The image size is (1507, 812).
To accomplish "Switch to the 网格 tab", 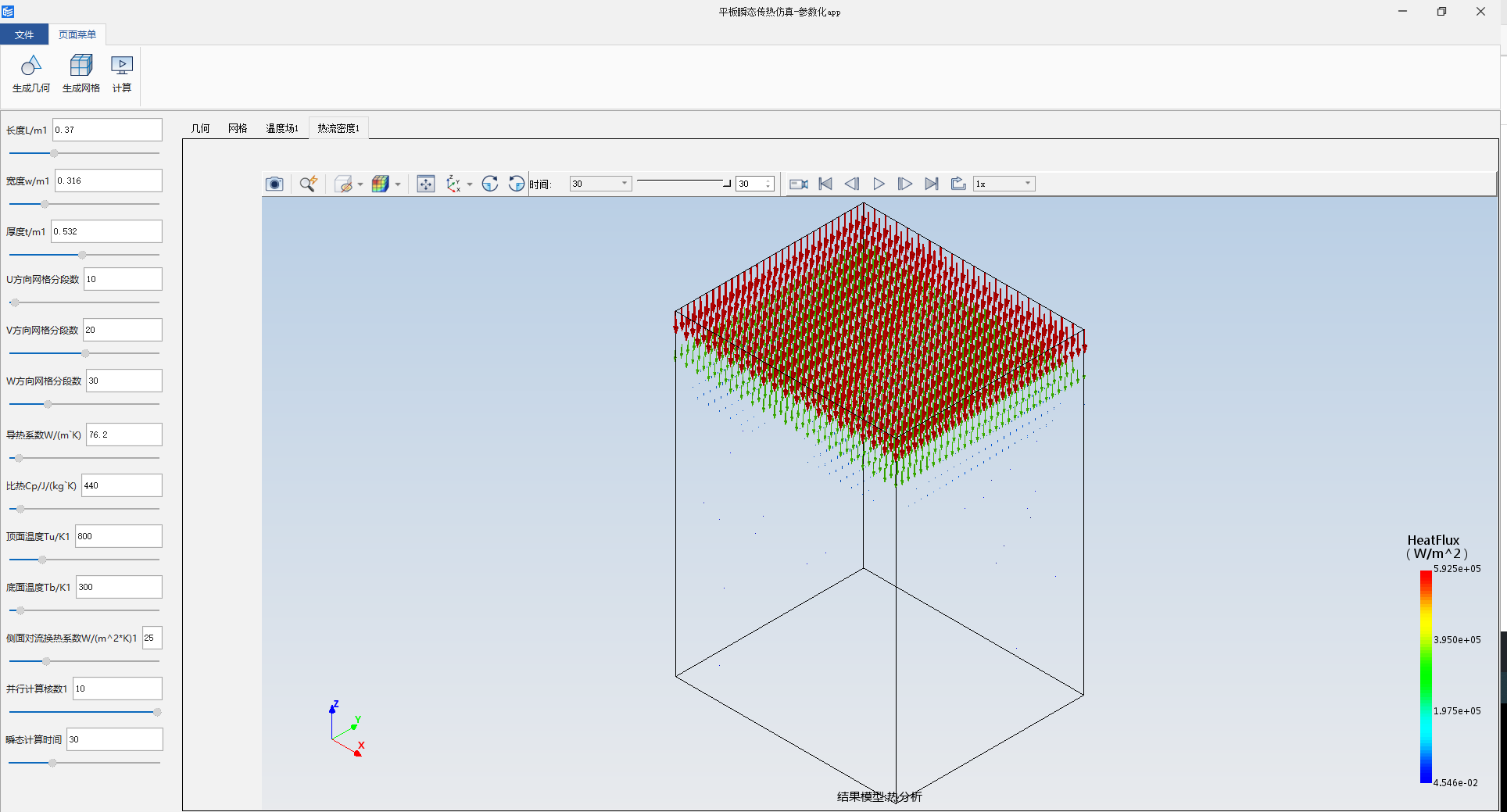I will click(x=238, y=128).
